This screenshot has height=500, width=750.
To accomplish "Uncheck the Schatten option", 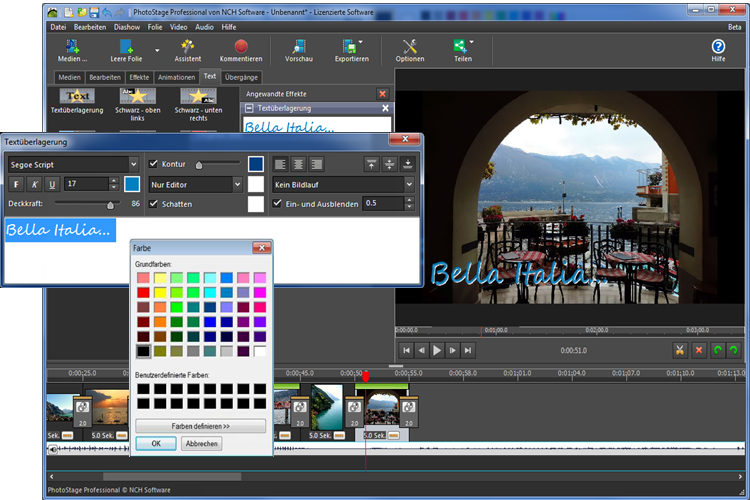I will pyautogui.click(x=153, y=204).
